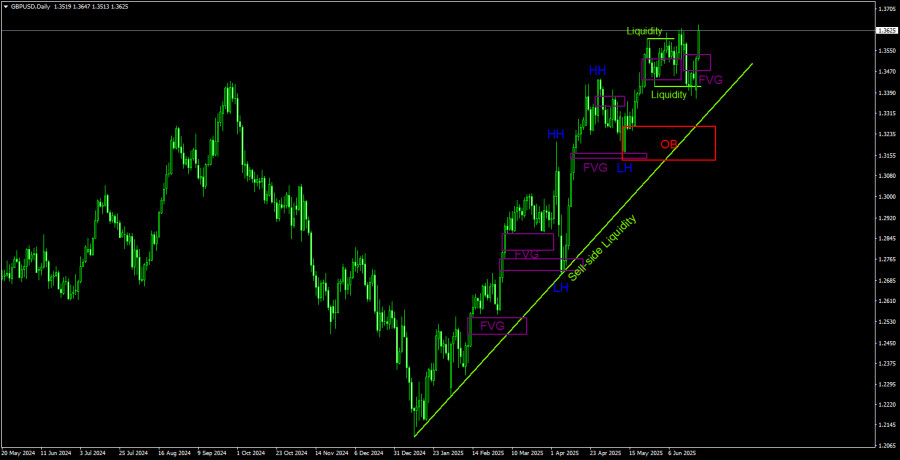Click the 1.2065 price scale label
The height and width of the screenshot is (460, 900).
coord(887,446)
